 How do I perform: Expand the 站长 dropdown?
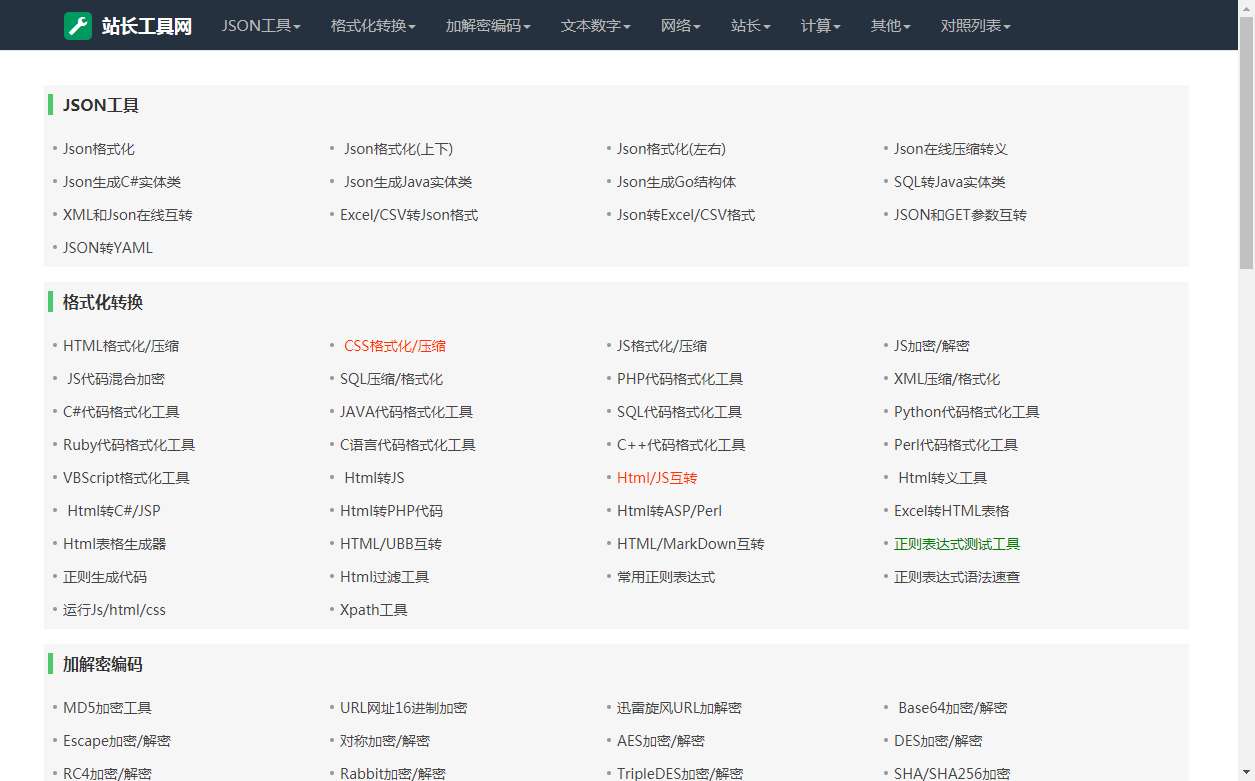pyautogui.click(x=750, y=26)
